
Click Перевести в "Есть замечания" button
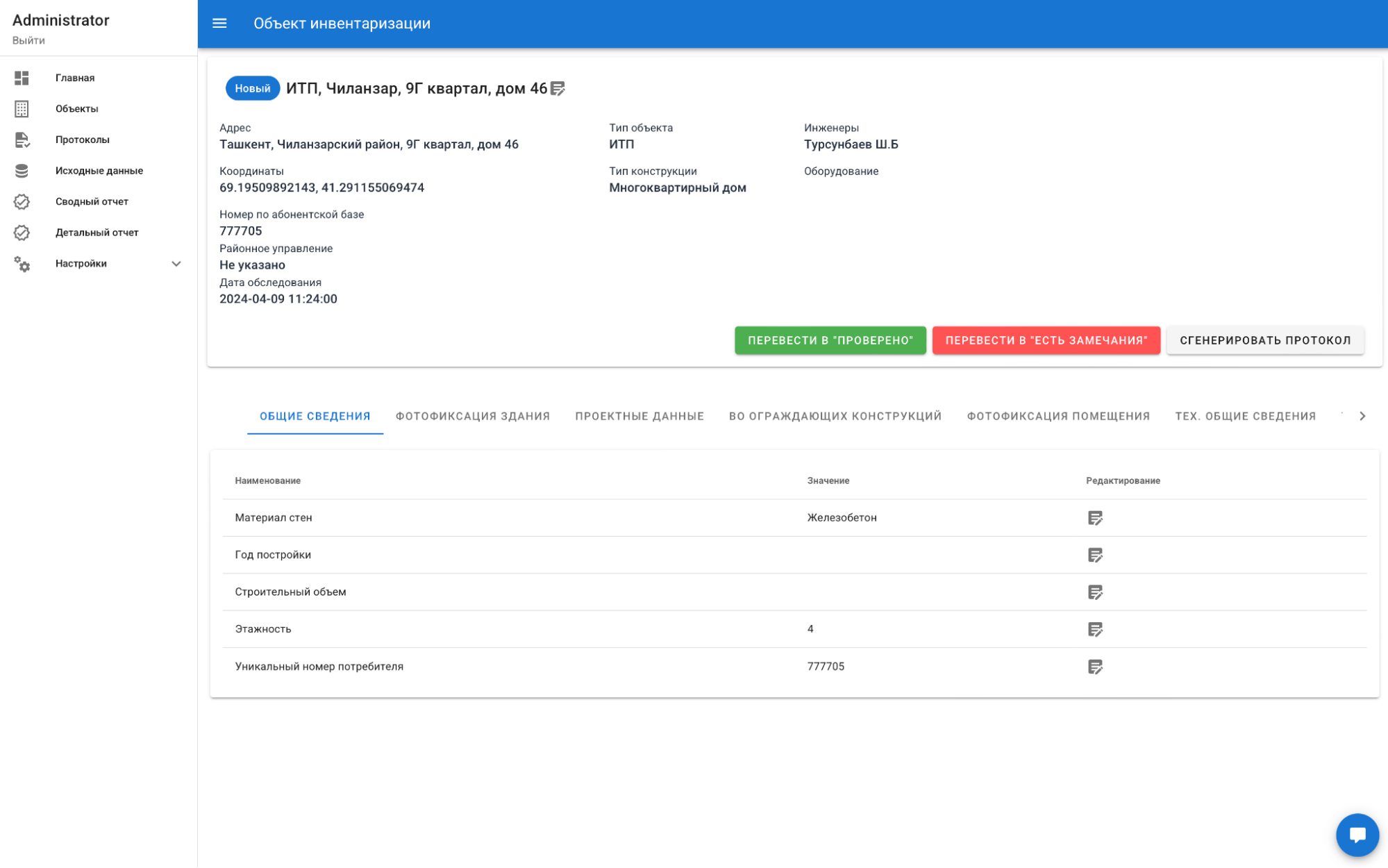[1046, 340]
